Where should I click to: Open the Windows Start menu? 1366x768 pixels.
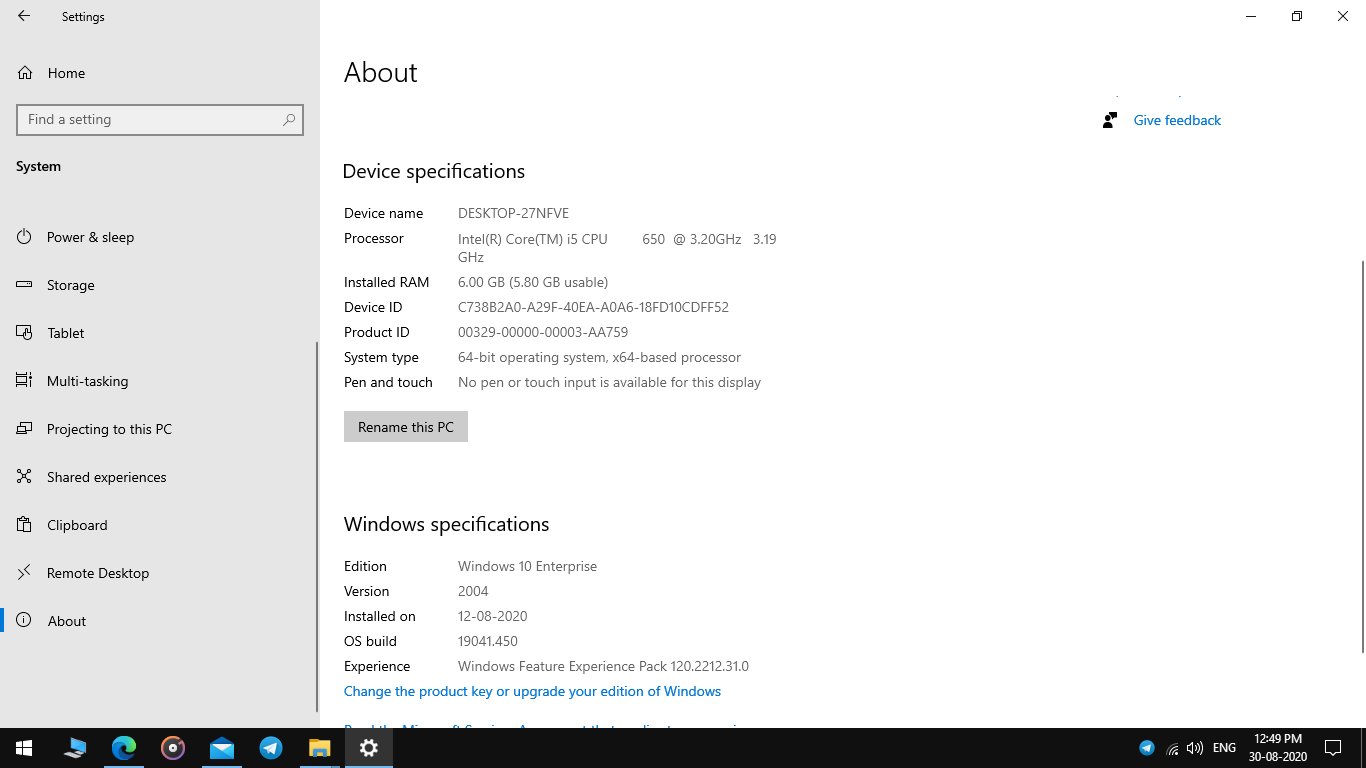(24, 748)
